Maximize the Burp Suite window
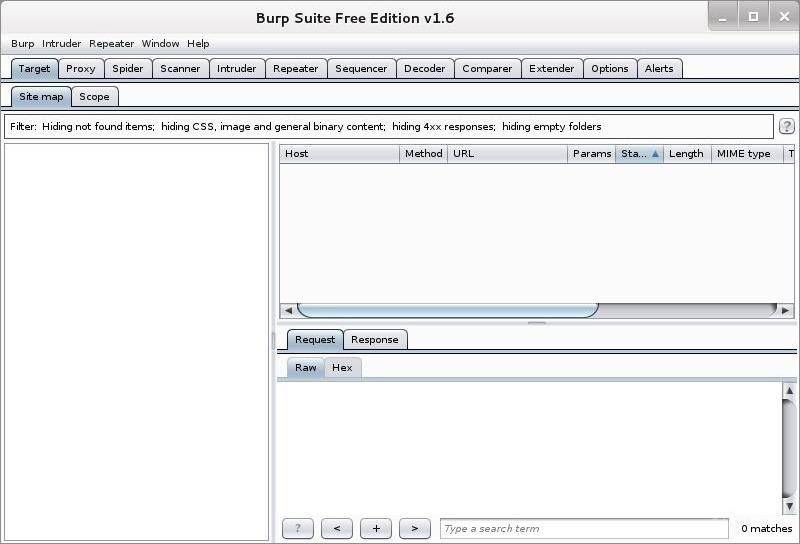 click(753, 17)
